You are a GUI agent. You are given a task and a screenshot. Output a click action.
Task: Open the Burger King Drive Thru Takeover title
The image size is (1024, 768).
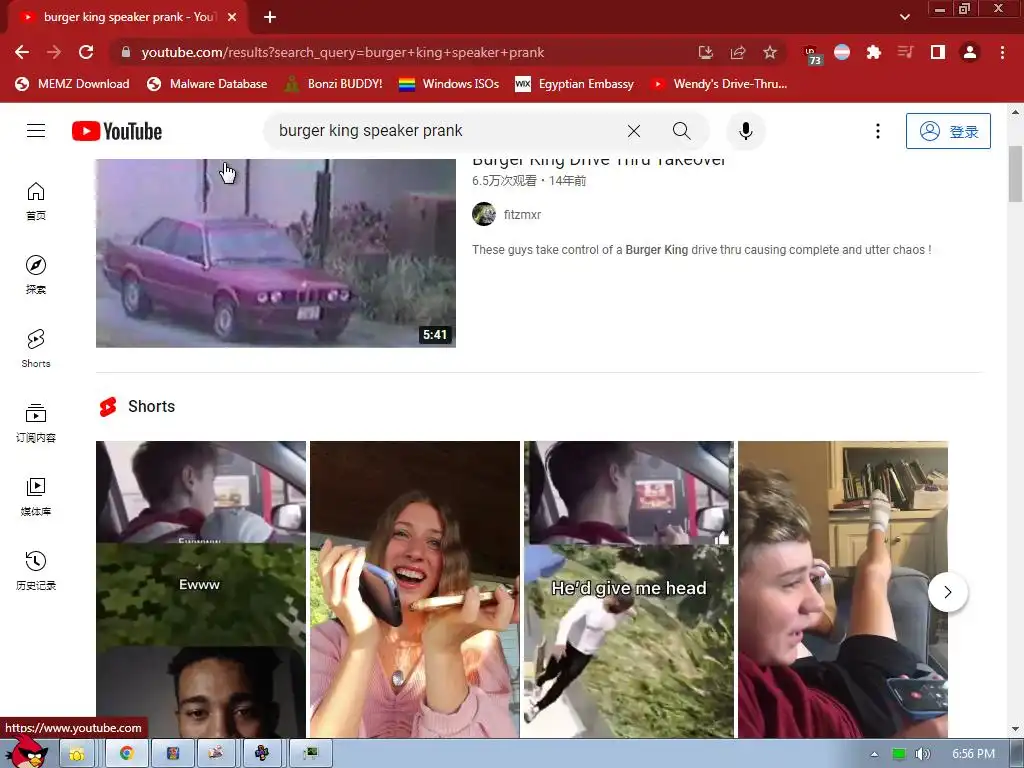pos(599,162)
